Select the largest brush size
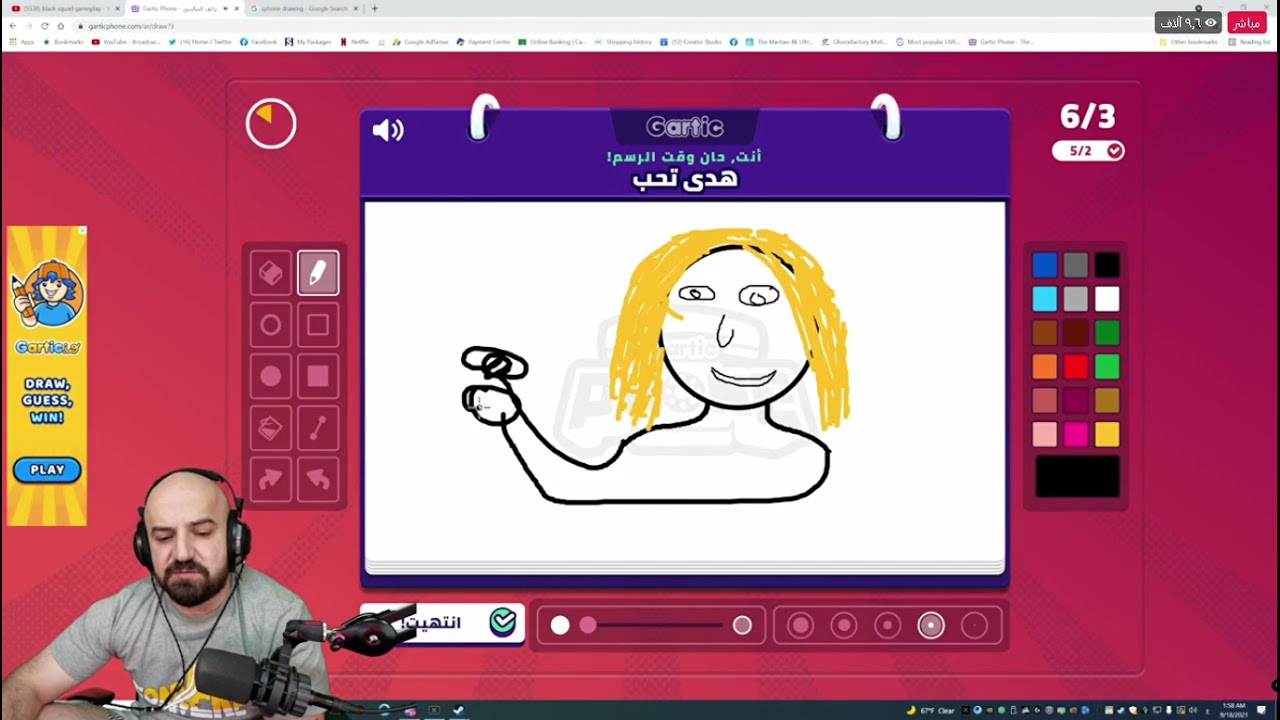 800,626
